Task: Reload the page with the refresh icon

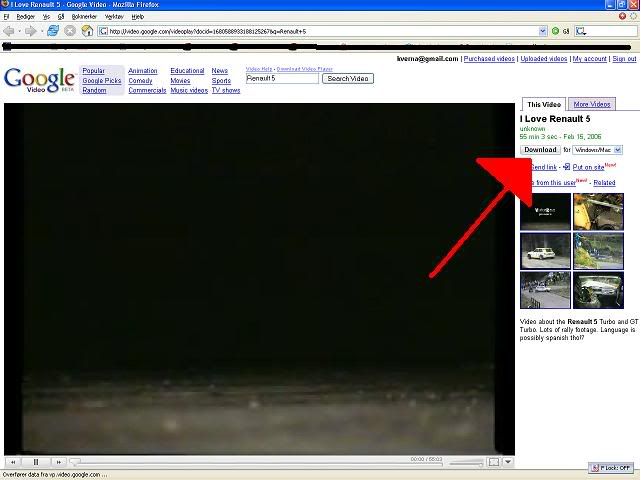Action: tap(53, 31)
